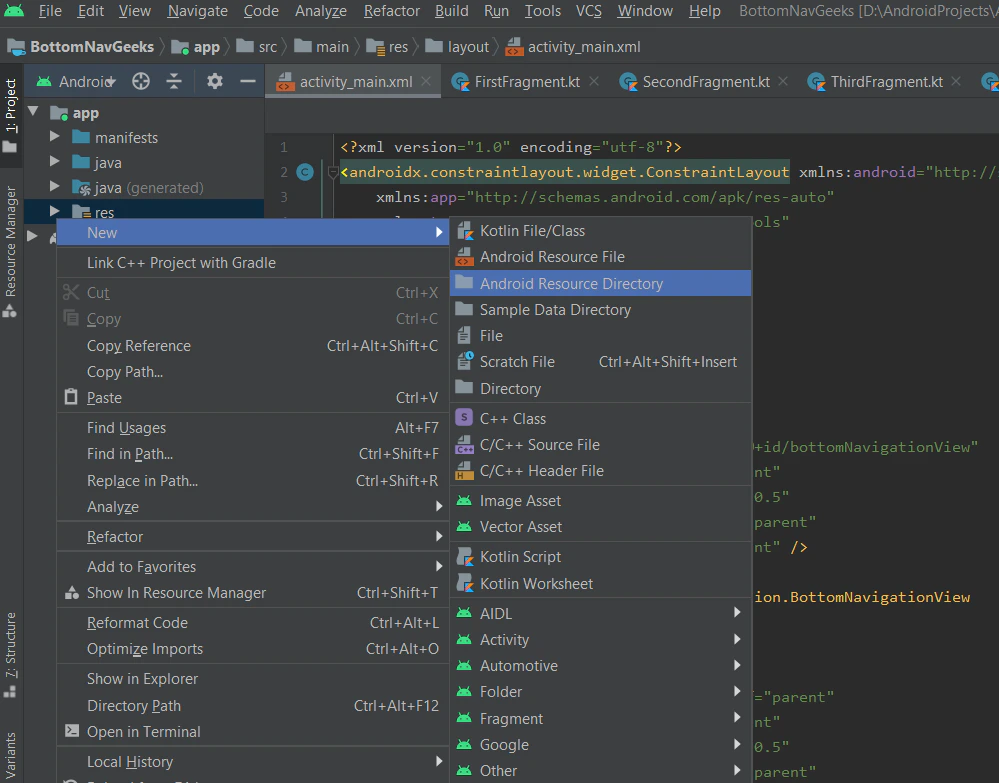Expand the Activity submenu
Viewport: 999px width, 783px height.
coord(504,640)
